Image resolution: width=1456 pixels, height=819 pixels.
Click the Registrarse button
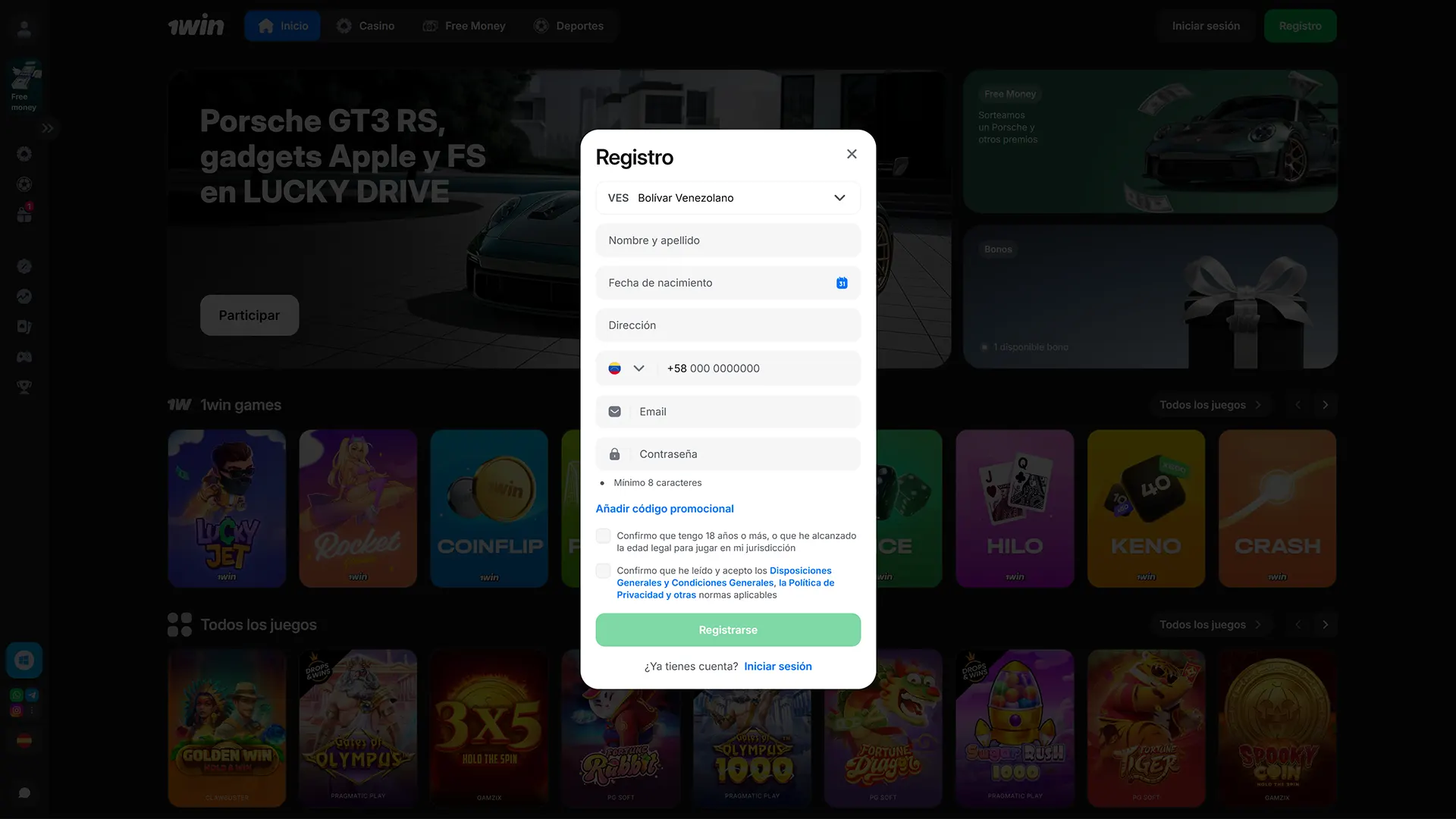(727, 629)
